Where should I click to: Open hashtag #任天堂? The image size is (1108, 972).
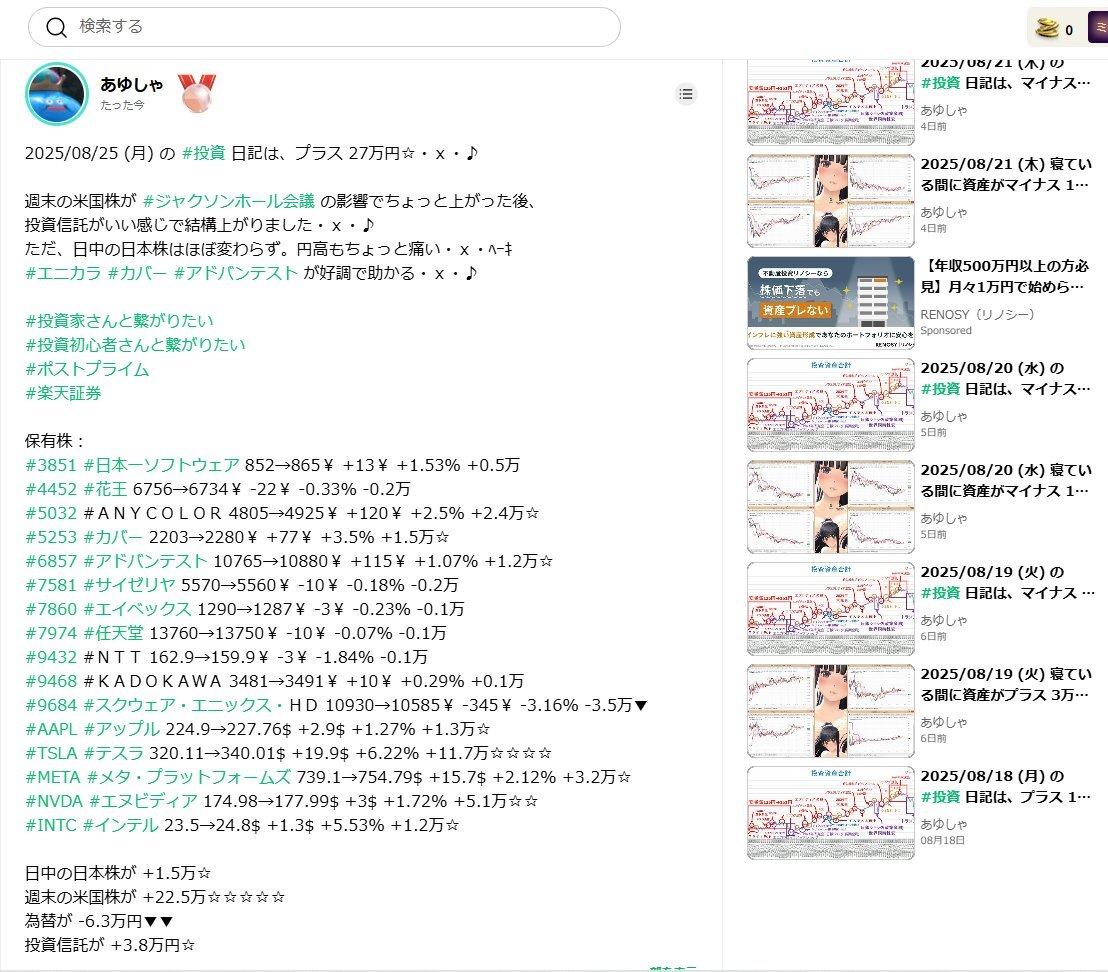coord(113,634)
